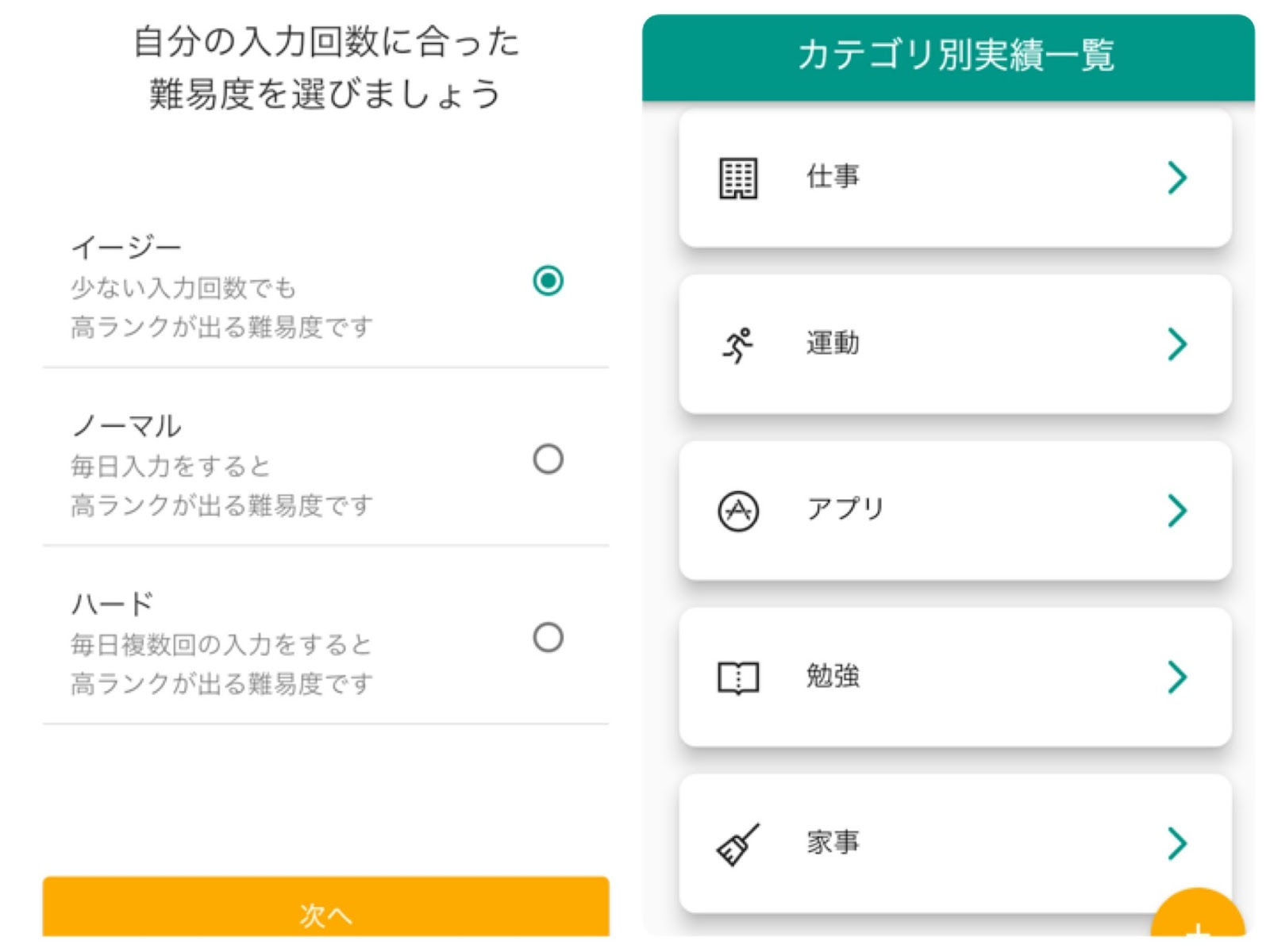Open 運動 via its chevron arrow
This screenshot has width=1270, height=952.
point(1177,344)
